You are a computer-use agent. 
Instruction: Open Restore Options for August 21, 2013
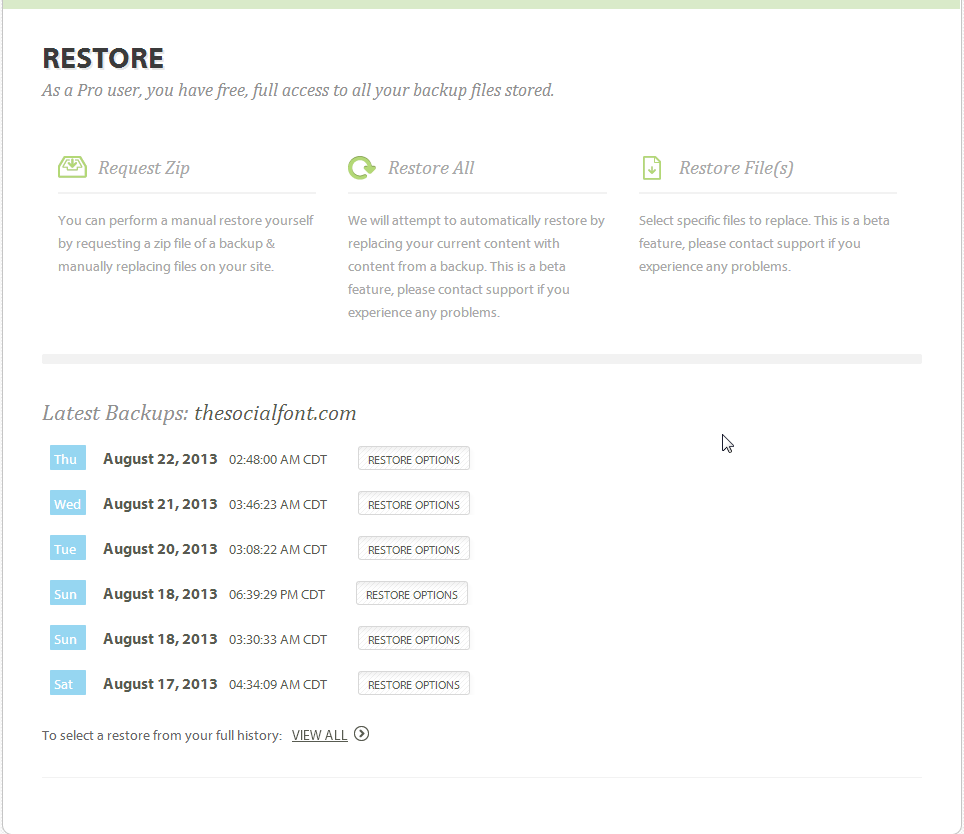(414, 503)
